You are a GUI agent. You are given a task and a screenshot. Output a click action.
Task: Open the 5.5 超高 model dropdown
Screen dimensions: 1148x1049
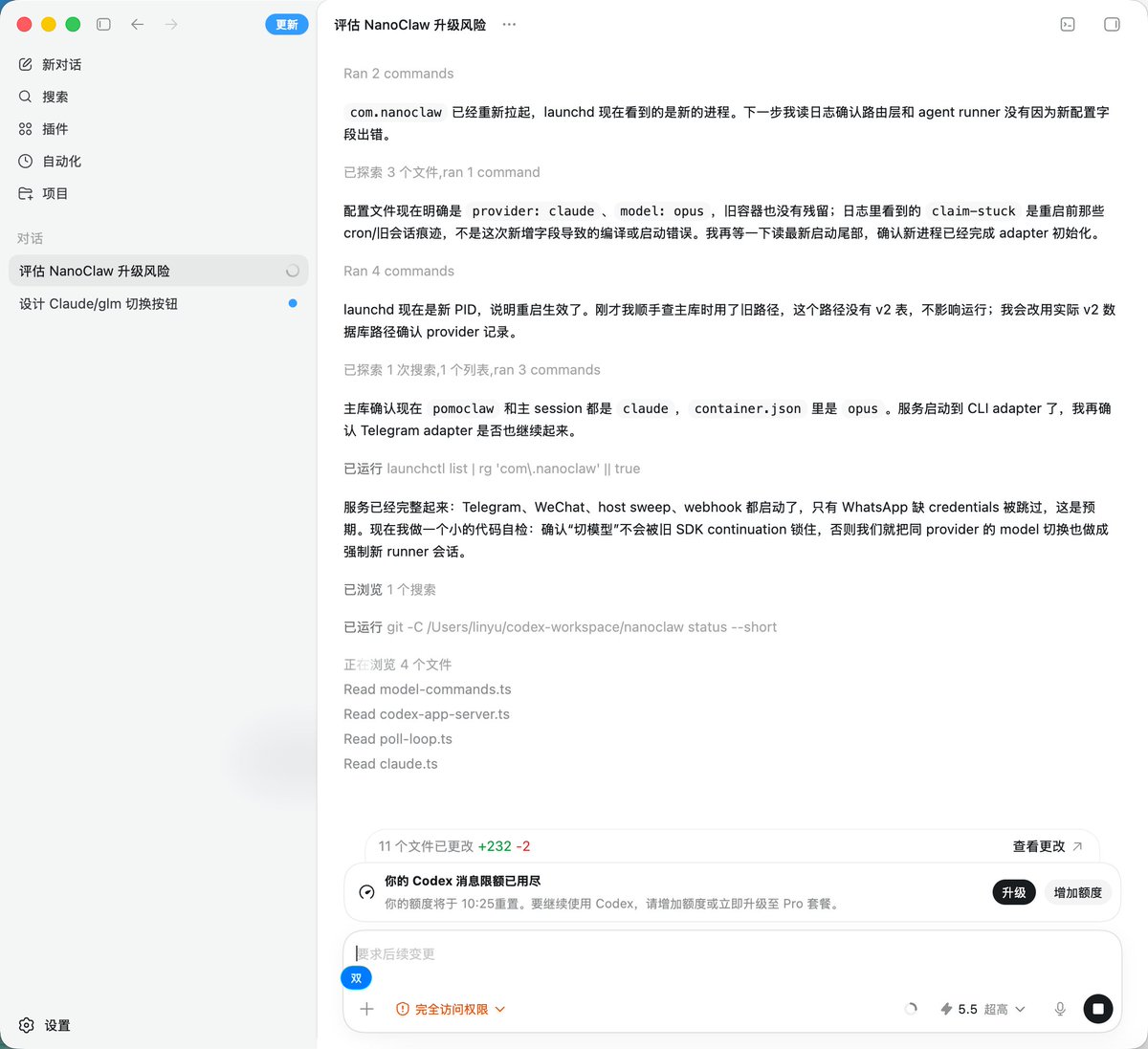pos(982,1009)
